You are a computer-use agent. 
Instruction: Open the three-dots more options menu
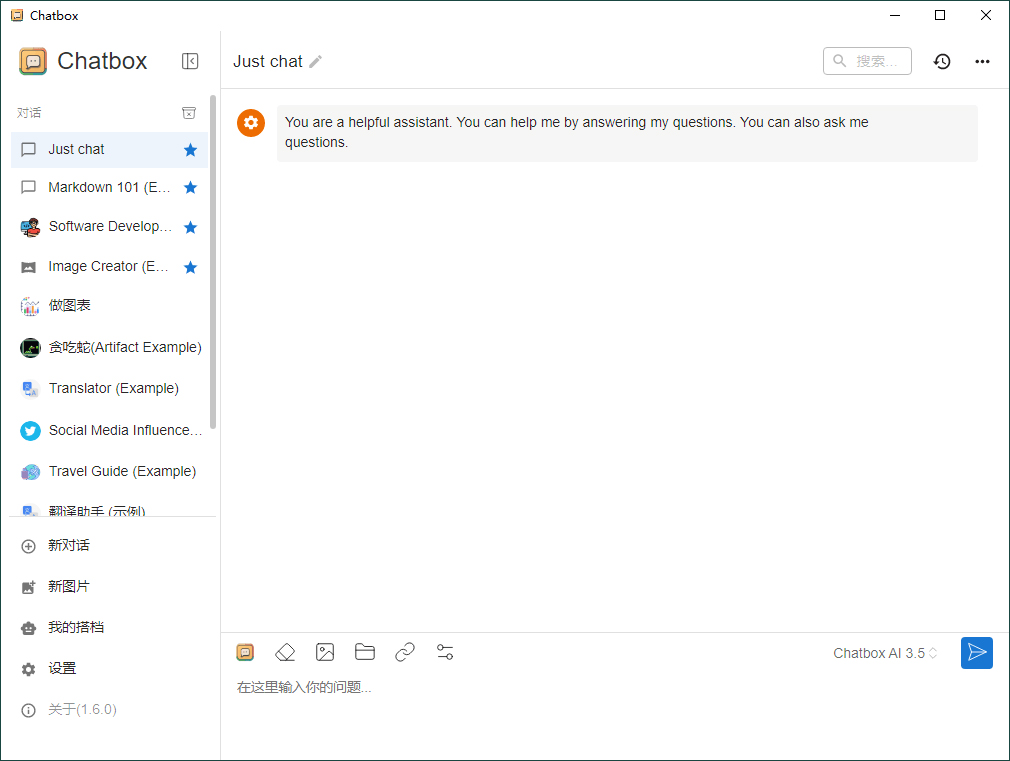click(982, 61)
